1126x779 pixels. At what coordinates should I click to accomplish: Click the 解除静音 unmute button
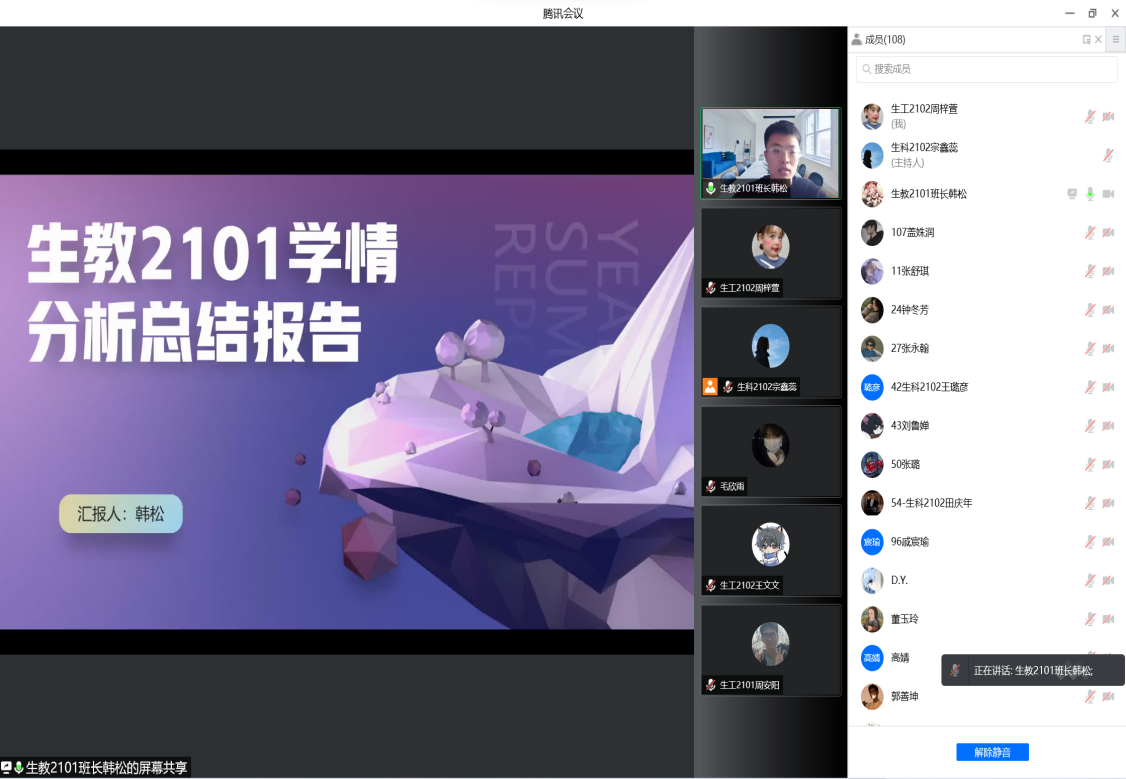tap(992, 752)
